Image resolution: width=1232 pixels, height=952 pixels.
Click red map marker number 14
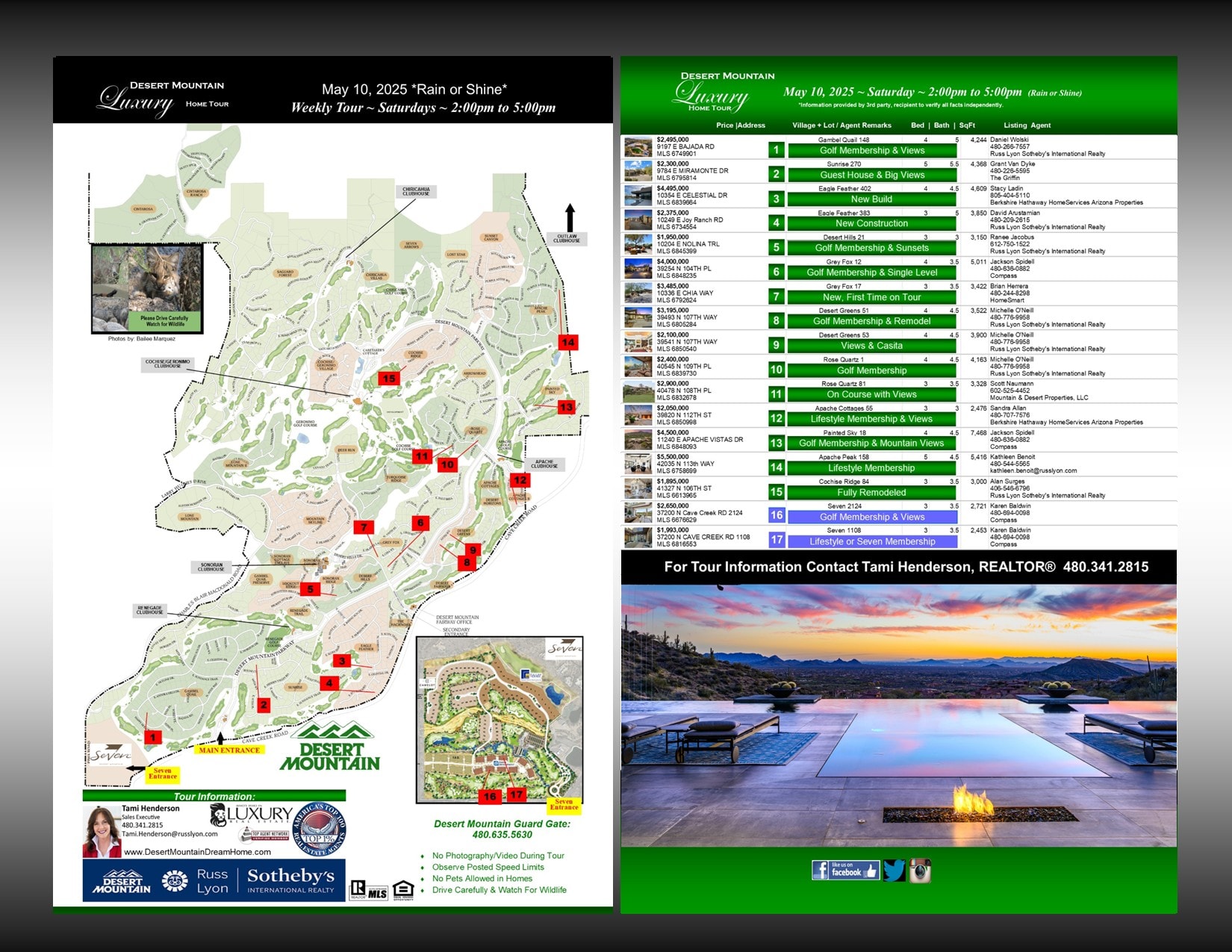pyautogui.click(x=568, y=342)
